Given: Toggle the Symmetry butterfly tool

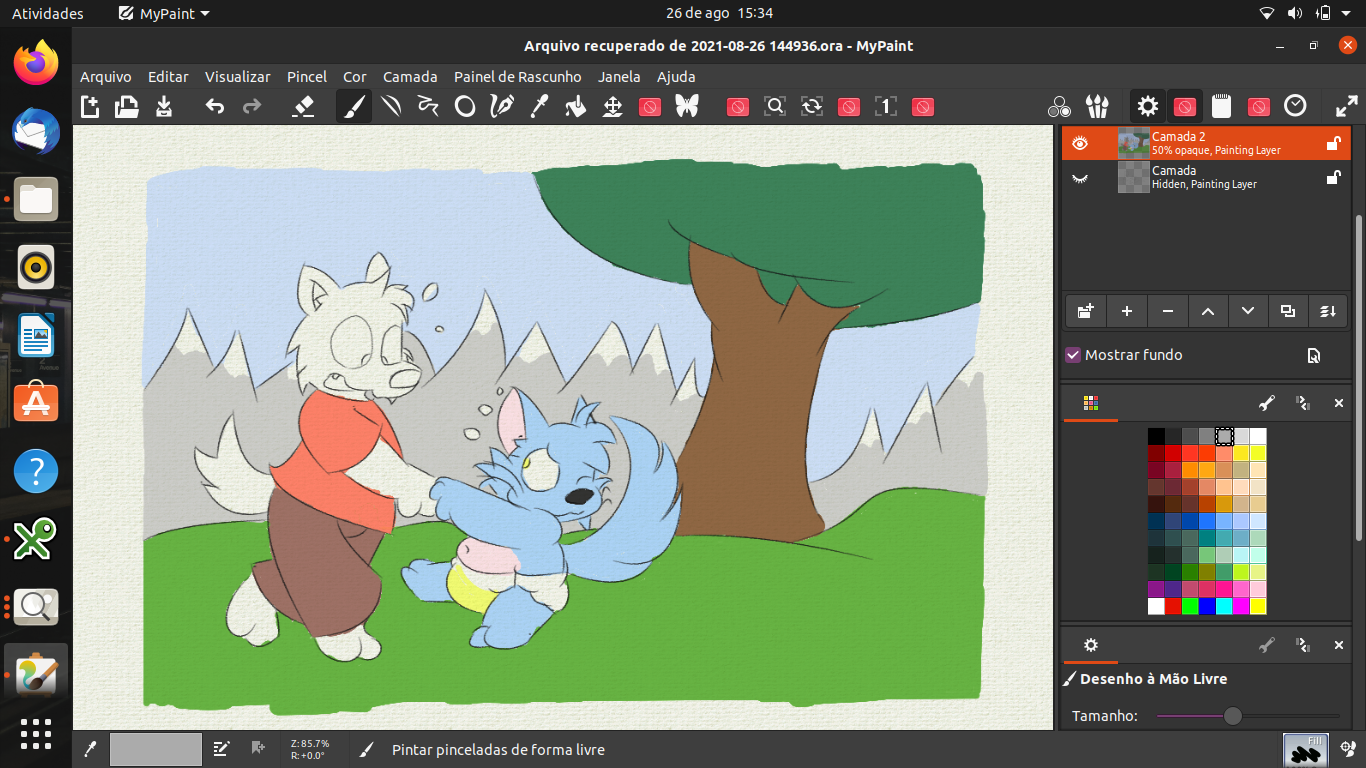Looking at the screenshot, I should (687, 106).
